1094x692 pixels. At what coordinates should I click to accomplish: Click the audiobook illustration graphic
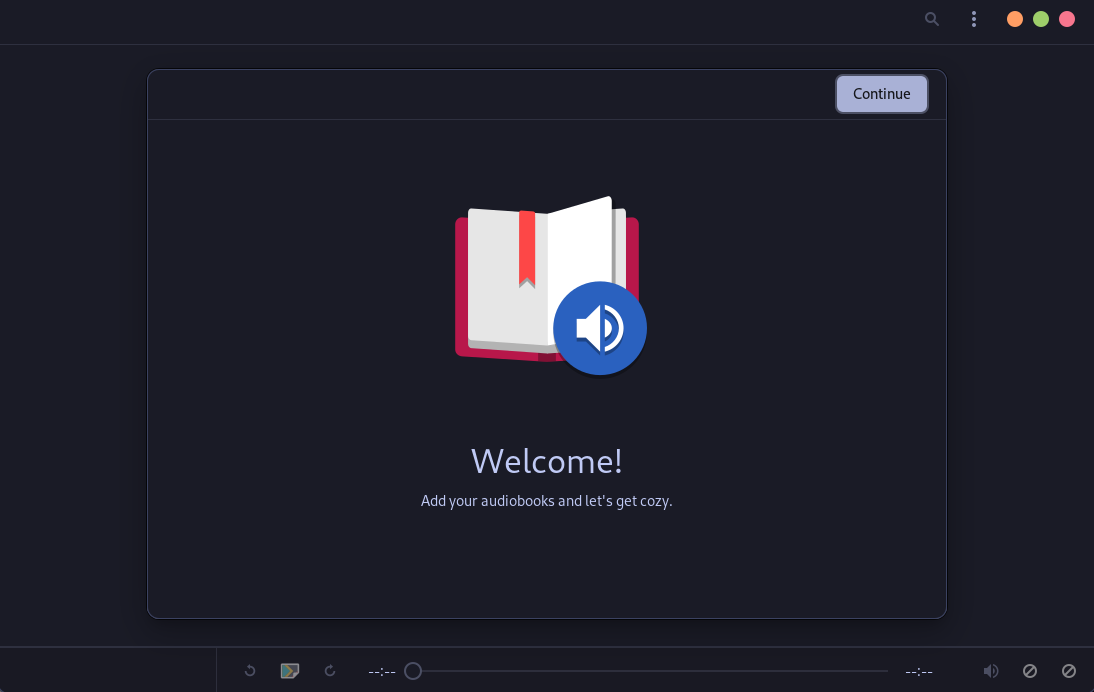point(546,280)
